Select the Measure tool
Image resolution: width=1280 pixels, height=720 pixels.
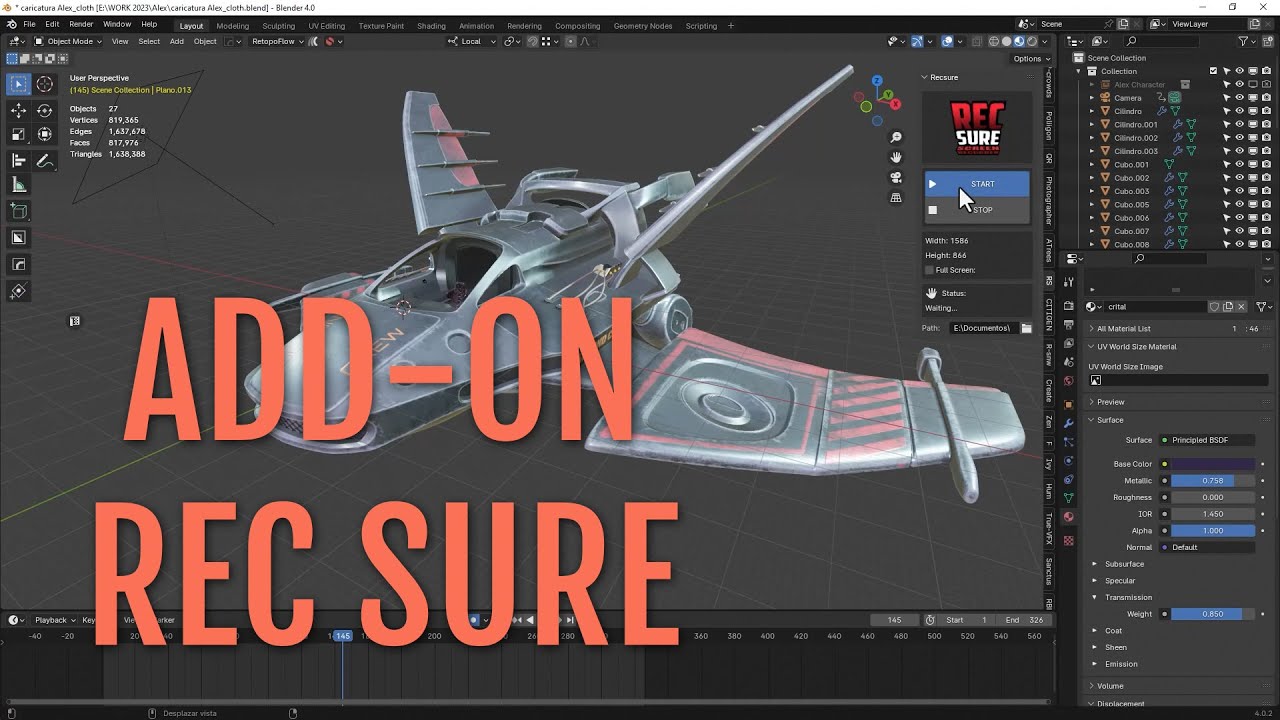pos(19,185)
